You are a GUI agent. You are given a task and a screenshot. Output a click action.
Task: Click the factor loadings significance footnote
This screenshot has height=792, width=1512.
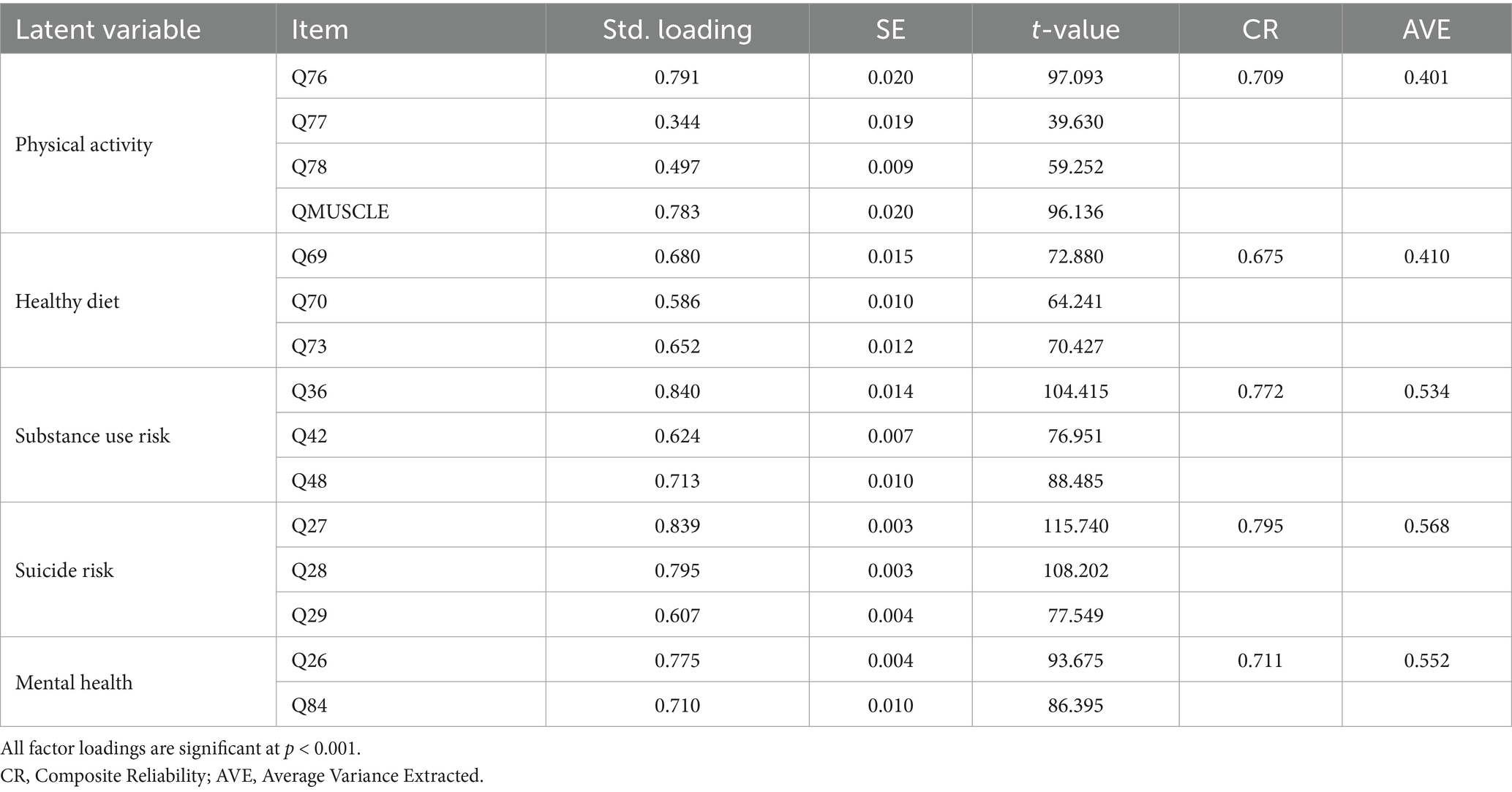pos(181,749)
